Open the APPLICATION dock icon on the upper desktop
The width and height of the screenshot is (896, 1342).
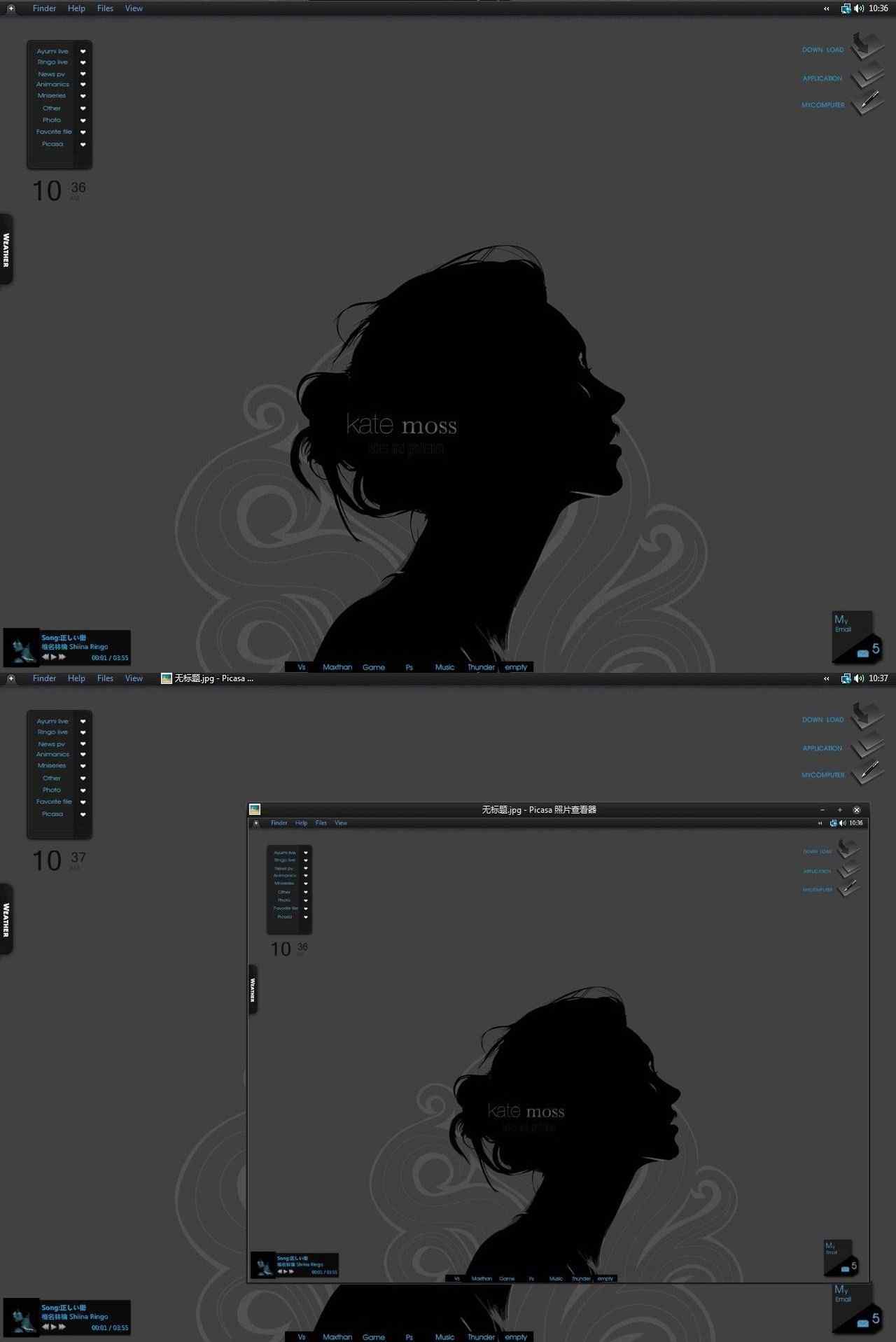click(x=867, y=74)
